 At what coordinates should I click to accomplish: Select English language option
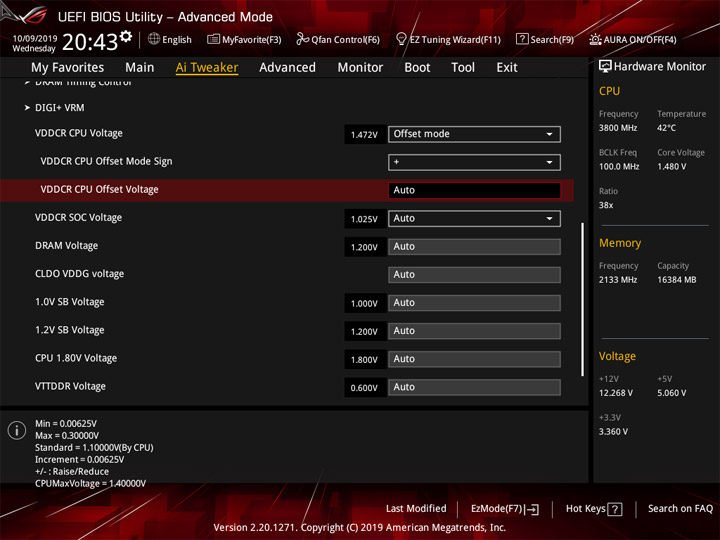177,40
